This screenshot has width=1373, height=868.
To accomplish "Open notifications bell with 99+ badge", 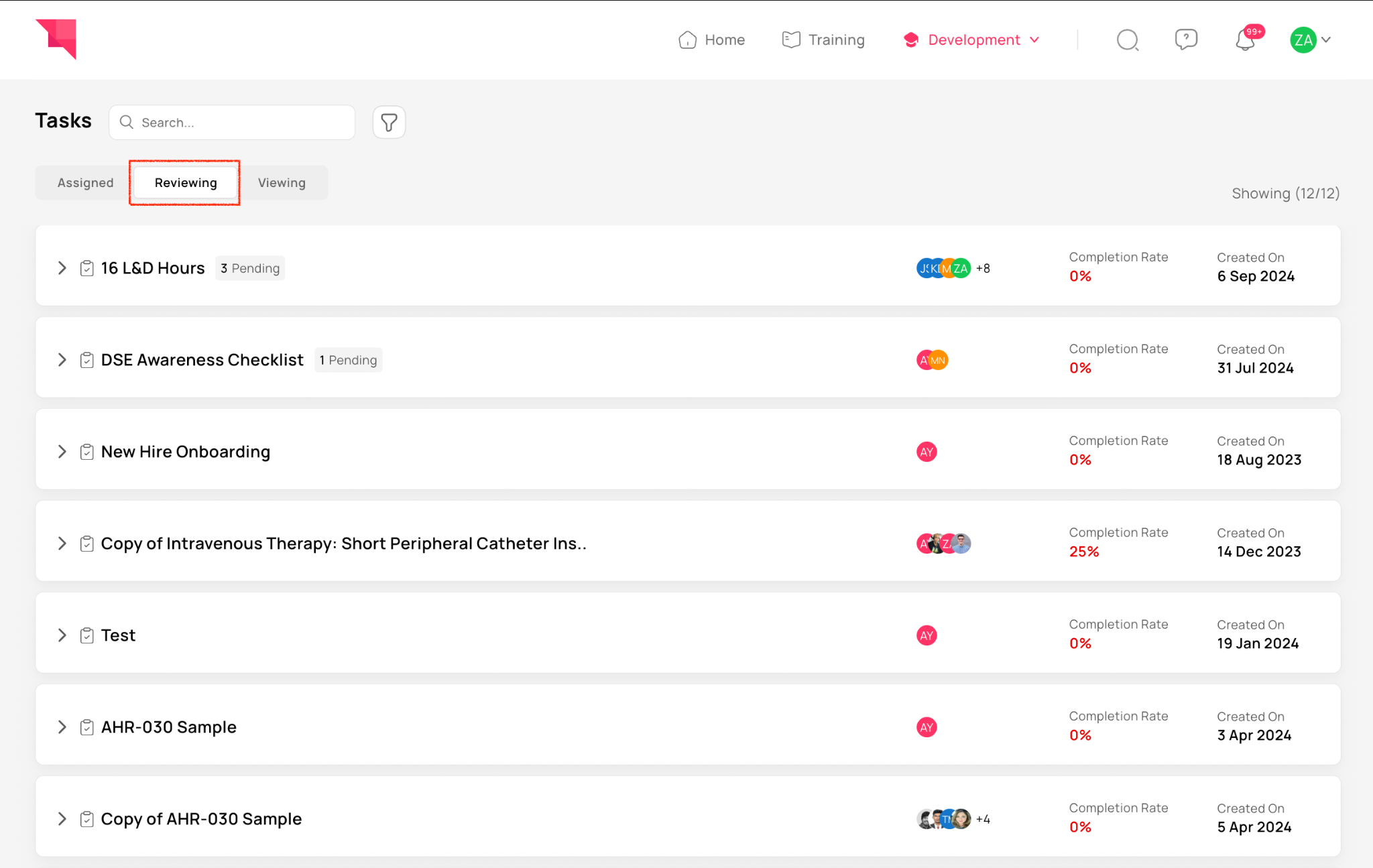I will click(1245, 40).
